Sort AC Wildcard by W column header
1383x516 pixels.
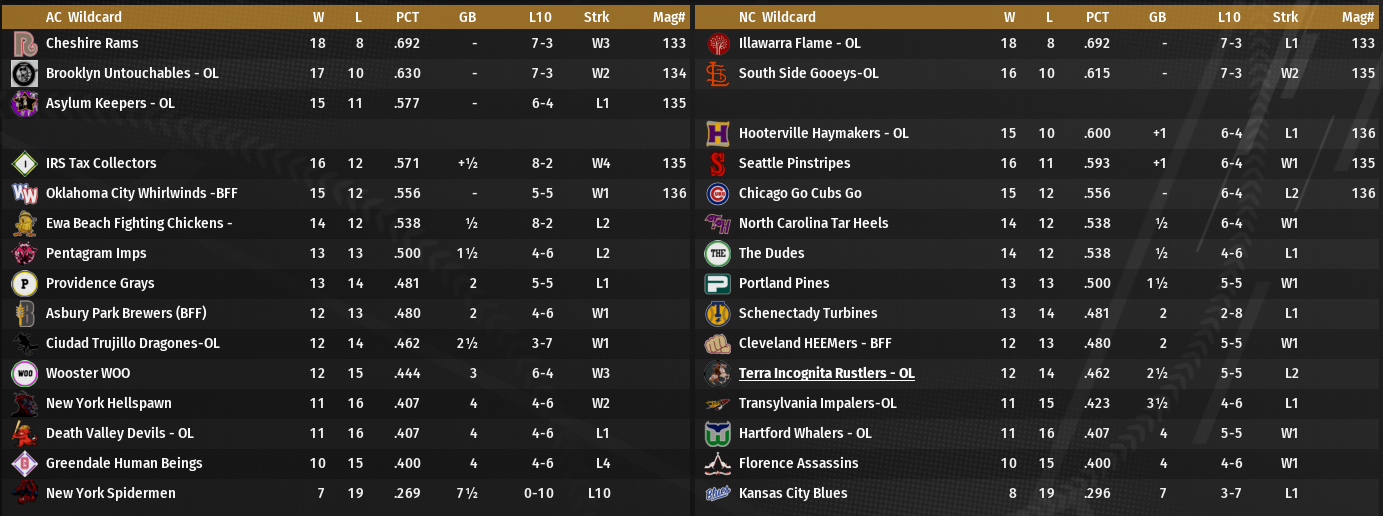(318, 17)
